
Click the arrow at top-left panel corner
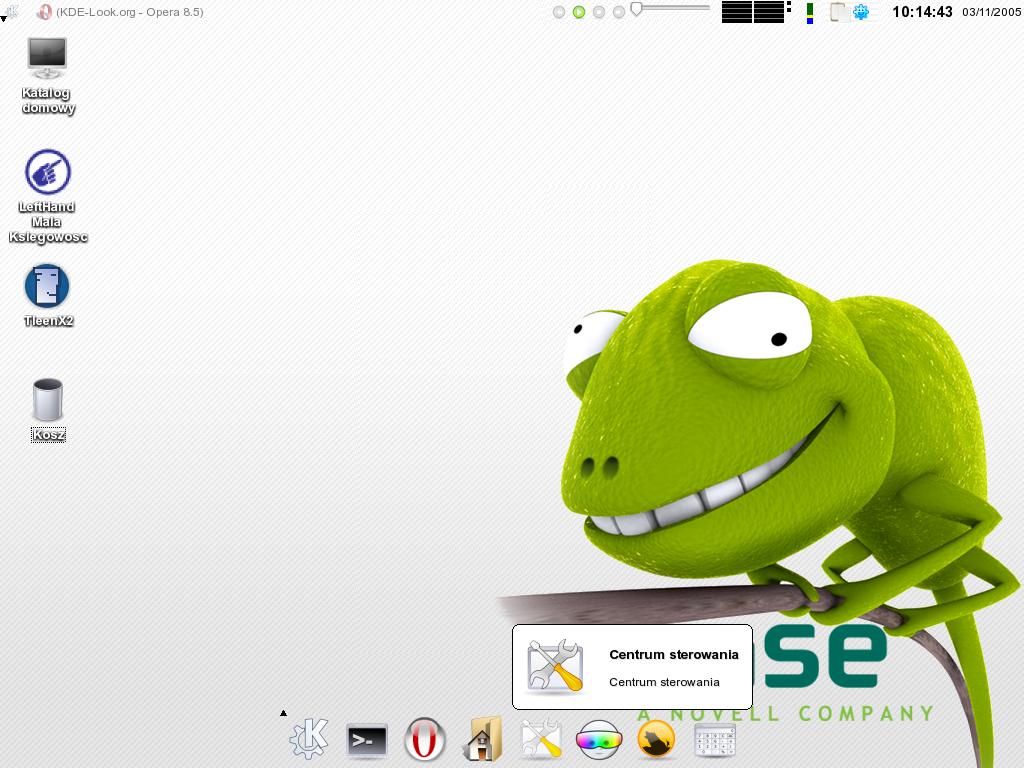[x=3, y=19]
